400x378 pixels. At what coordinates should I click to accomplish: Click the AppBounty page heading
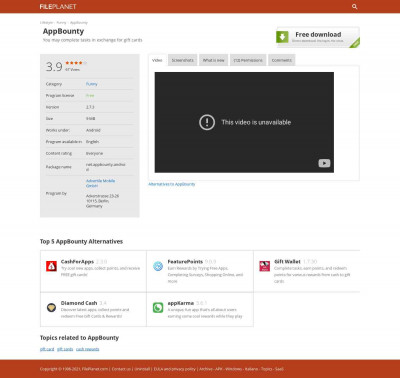pyautogui.click(x=63, y=31)
